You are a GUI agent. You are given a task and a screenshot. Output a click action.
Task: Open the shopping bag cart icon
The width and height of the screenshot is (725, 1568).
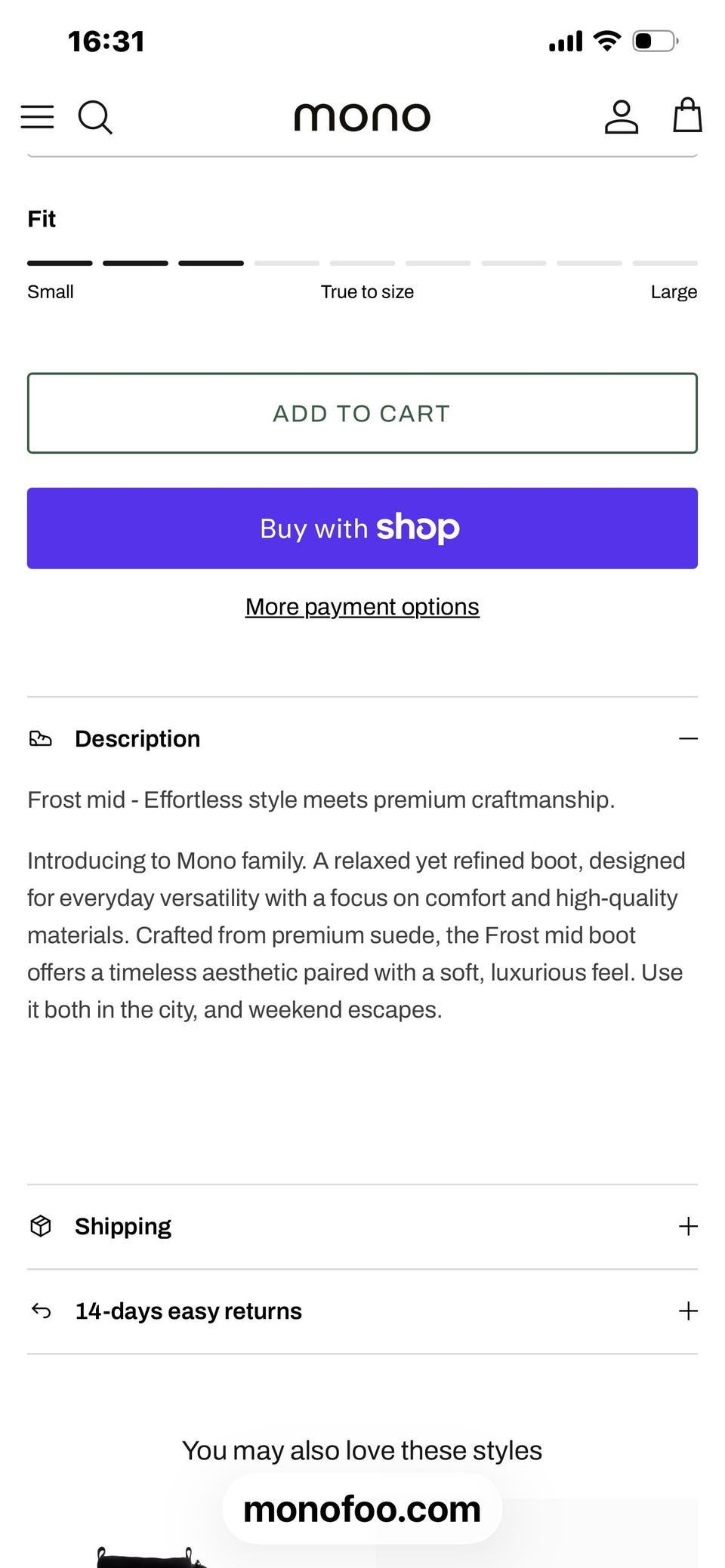click(x=687, y=116)
